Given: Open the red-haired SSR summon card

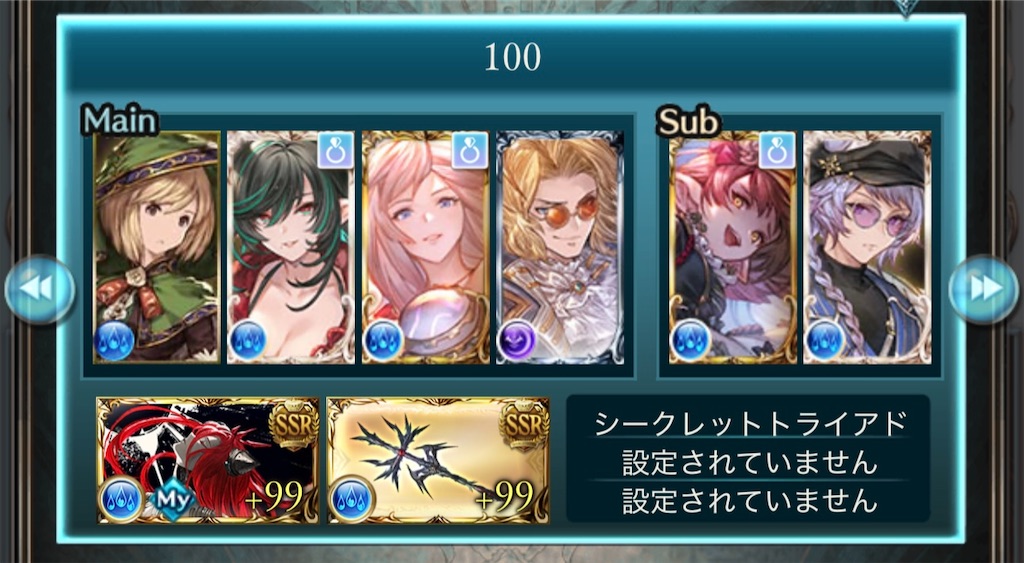Looking at the screenshot, I should (x=208, y=460).
